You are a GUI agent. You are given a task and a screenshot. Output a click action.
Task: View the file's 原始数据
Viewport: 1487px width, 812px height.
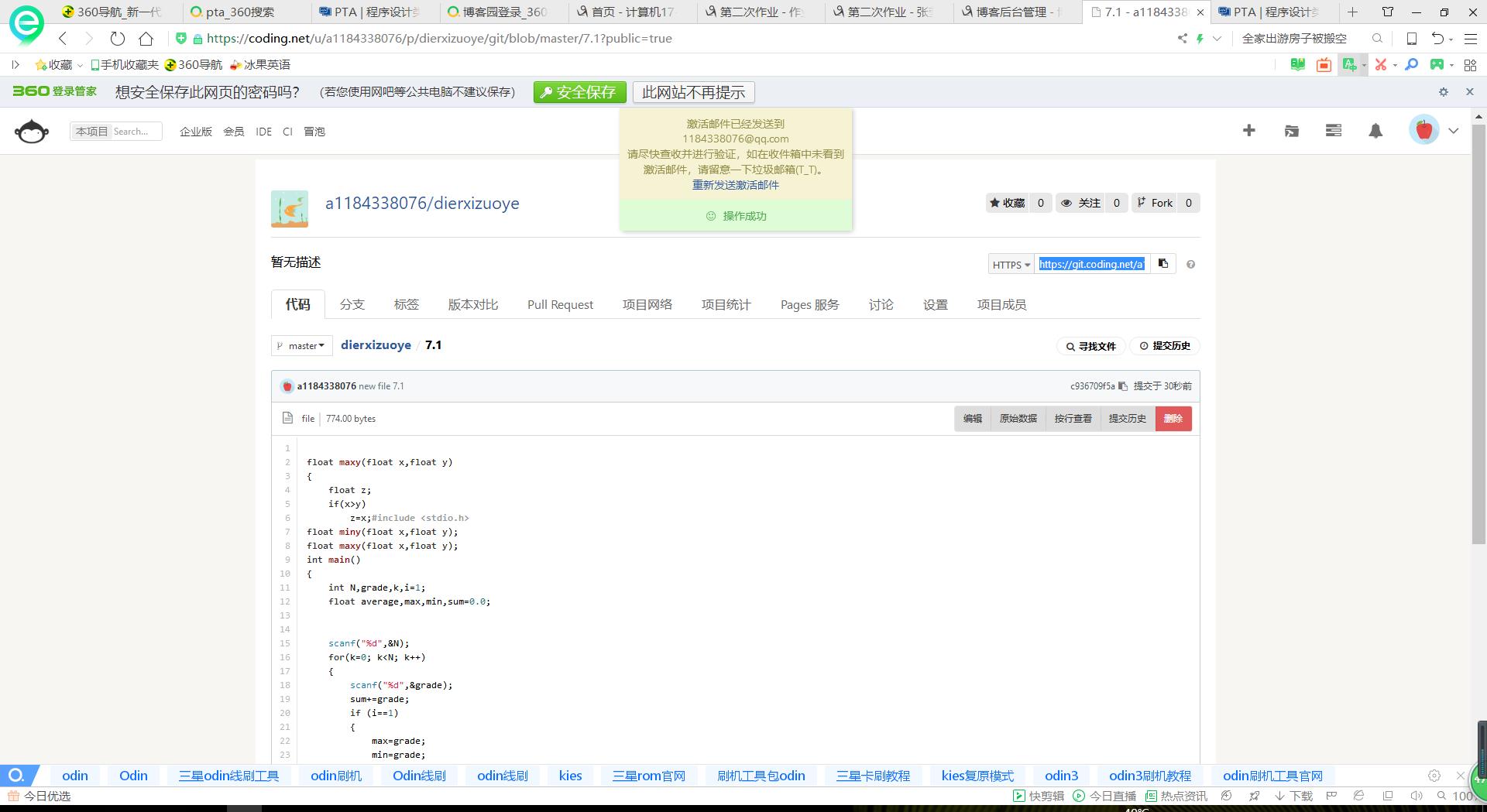coord(1018,419)
